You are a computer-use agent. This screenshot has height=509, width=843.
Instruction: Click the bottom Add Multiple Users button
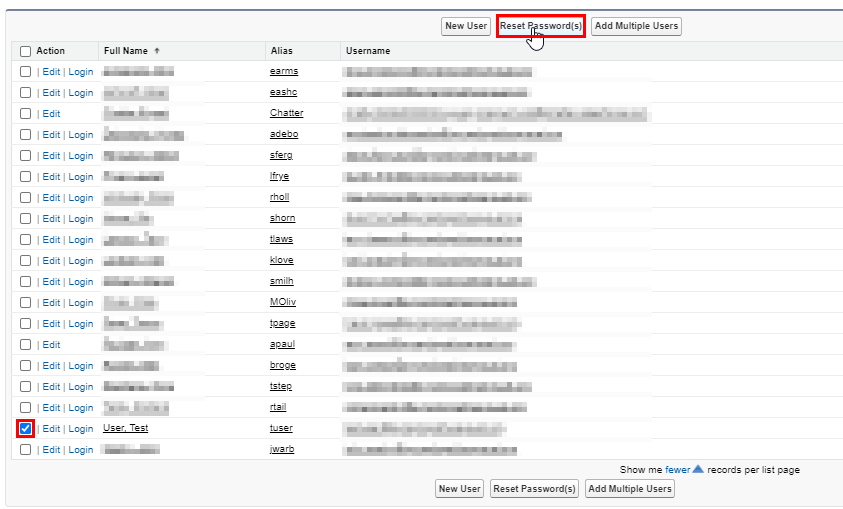coord(630,489)
